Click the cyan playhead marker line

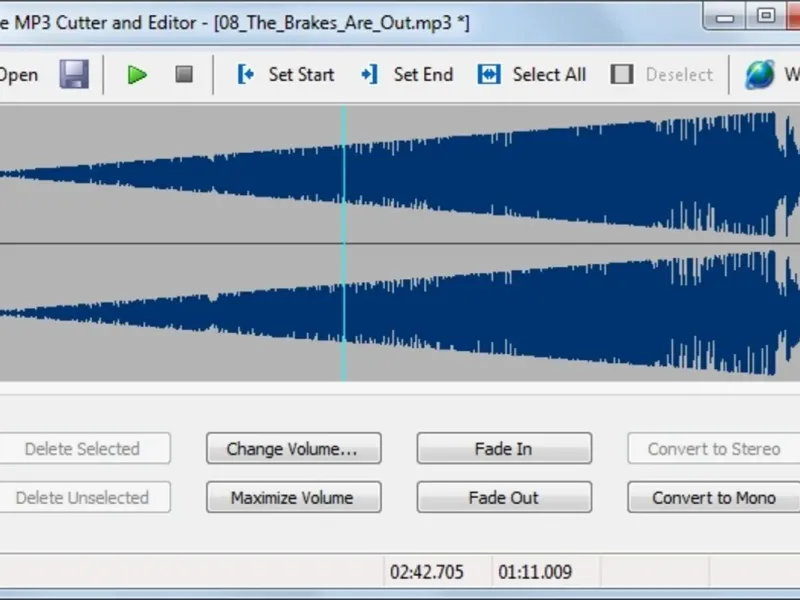click(344, 243)
